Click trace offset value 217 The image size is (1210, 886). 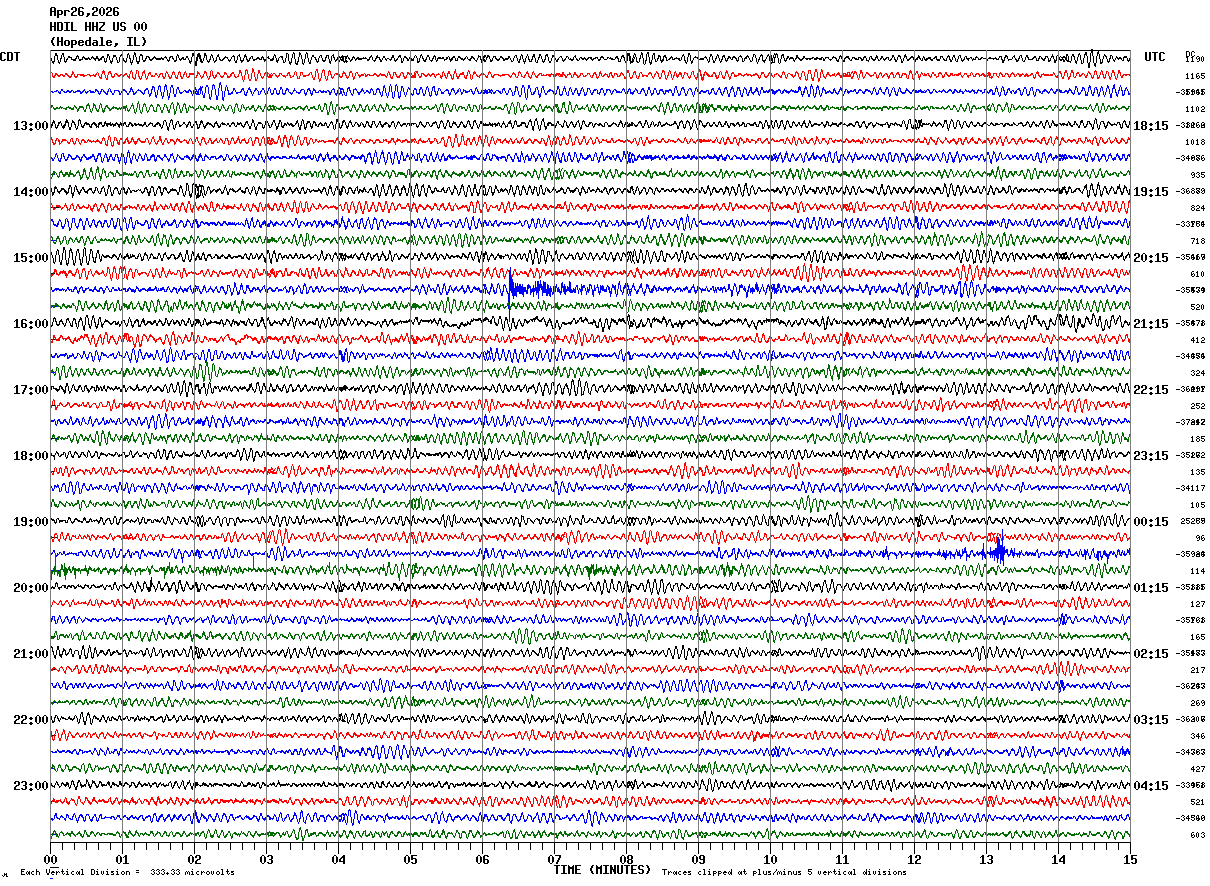click(1197, 670)
